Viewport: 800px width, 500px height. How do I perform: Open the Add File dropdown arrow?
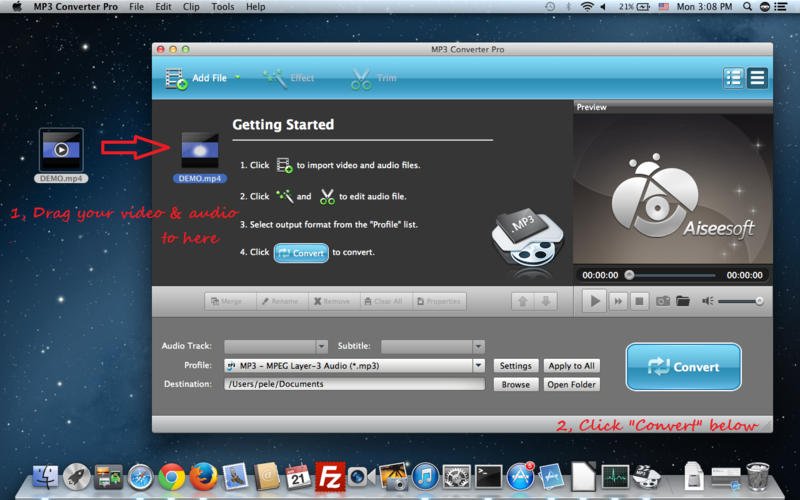[238, 78]
